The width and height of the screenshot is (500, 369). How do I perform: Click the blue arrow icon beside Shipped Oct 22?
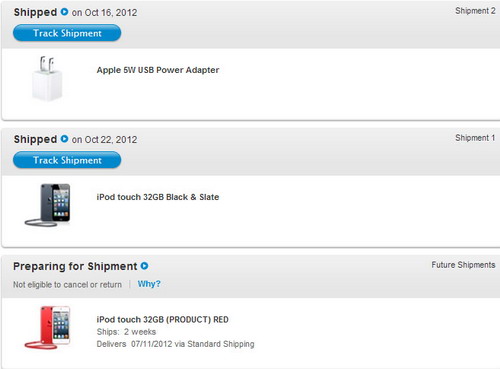point(64,139)
